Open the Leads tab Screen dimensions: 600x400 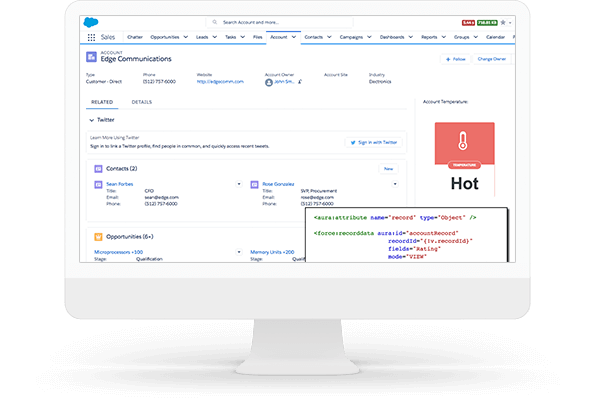tap(202, 37)
